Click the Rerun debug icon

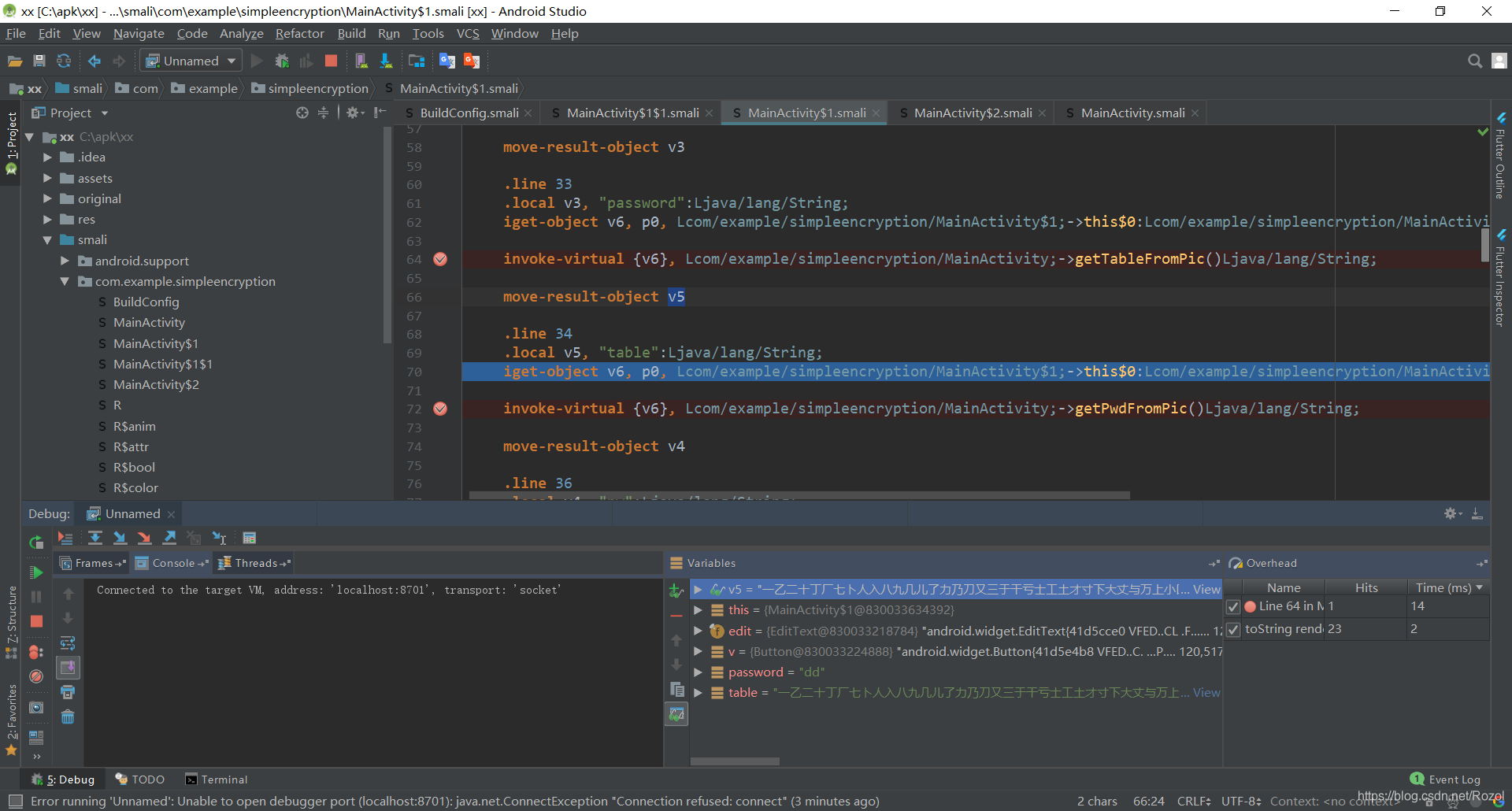coord(36,542)
